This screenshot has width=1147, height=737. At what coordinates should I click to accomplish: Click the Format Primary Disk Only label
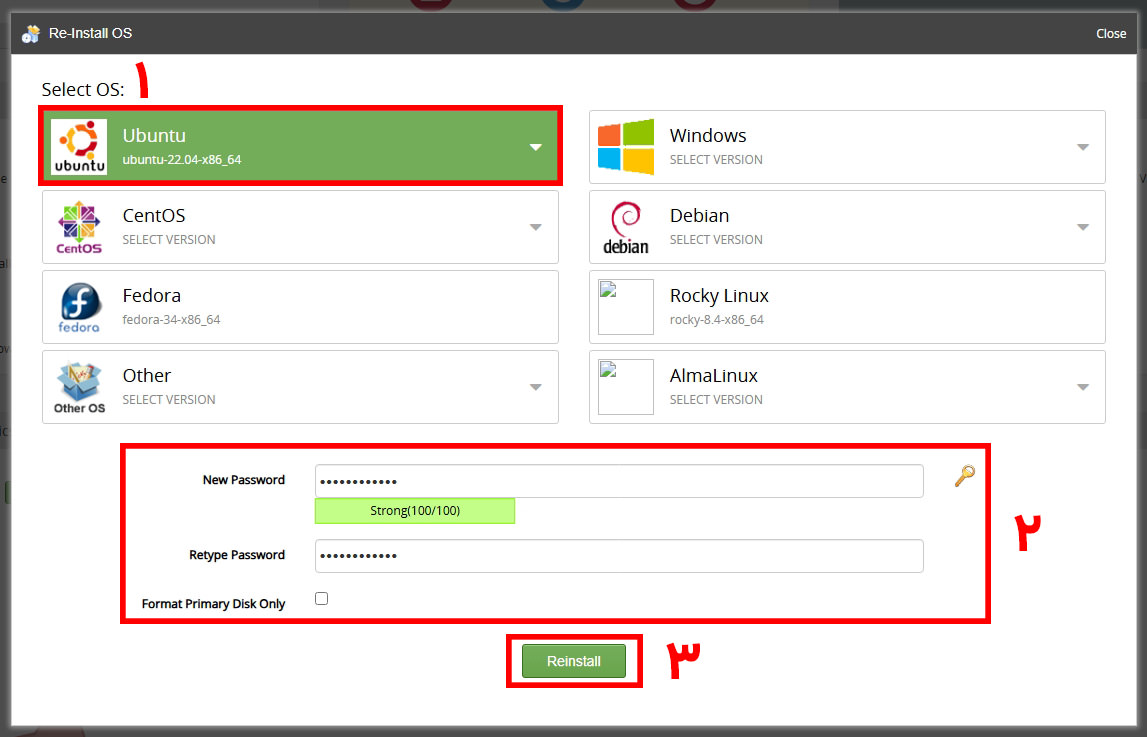pos(214,604)
